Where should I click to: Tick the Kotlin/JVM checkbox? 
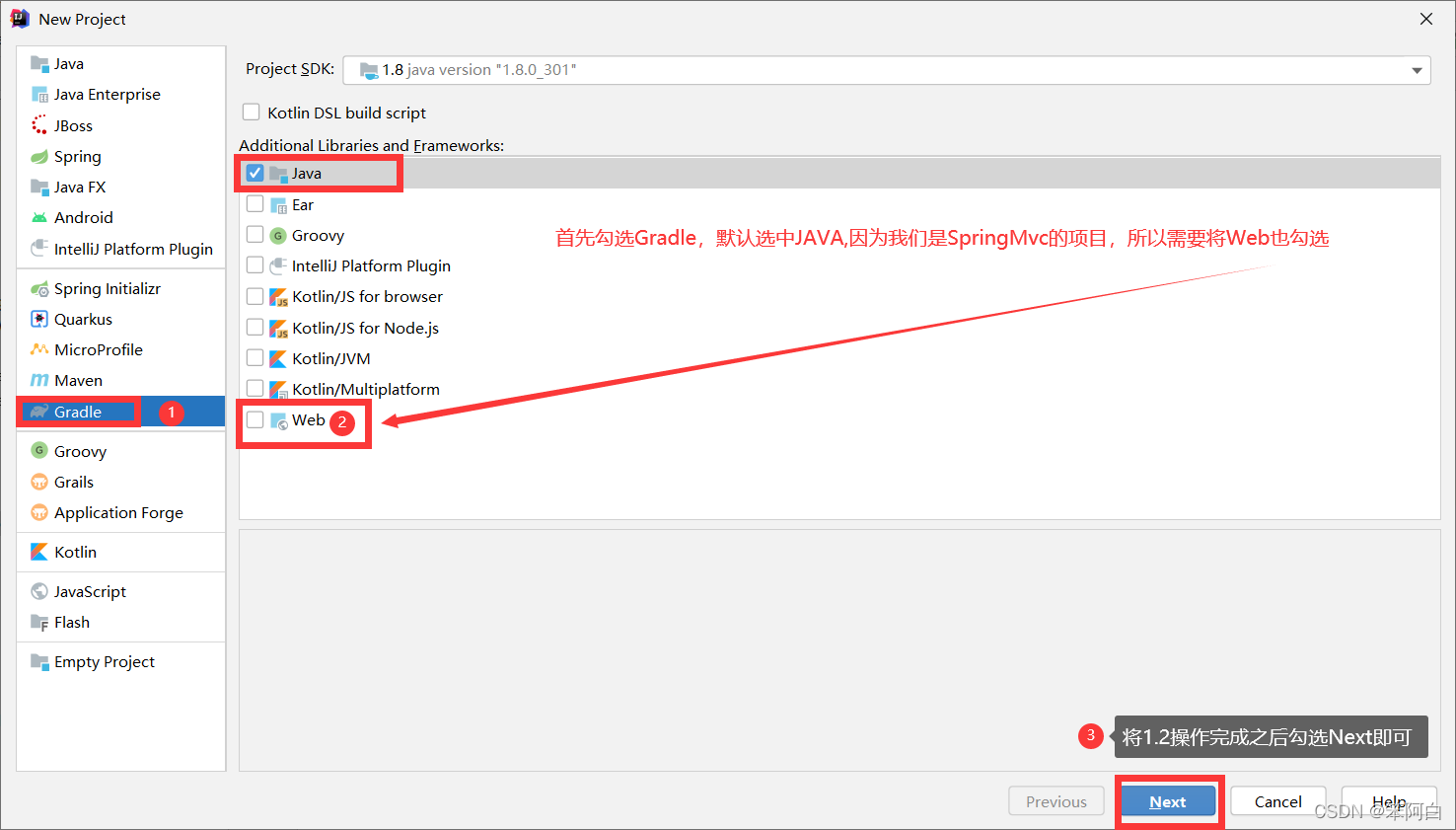[255, 357]
